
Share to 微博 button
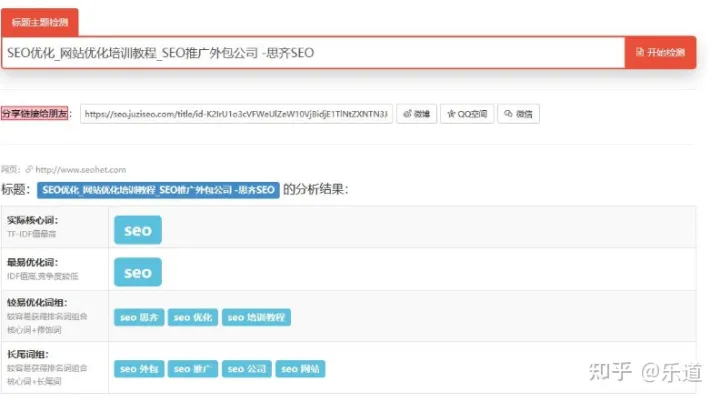pyautogui.click(x=416, y=114)
